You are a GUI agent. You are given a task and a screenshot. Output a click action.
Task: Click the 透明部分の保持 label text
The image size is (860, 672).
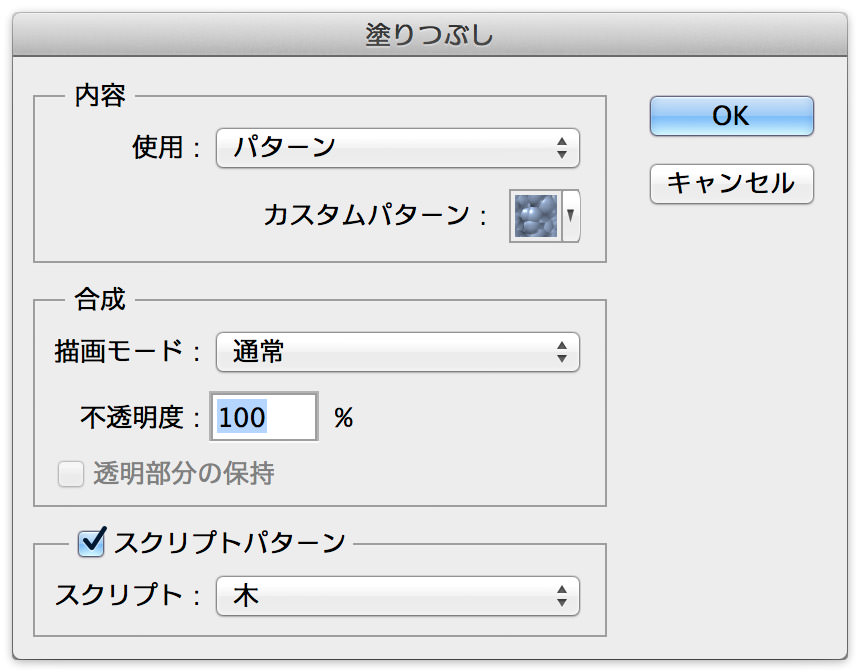click(x=184, y=473)
